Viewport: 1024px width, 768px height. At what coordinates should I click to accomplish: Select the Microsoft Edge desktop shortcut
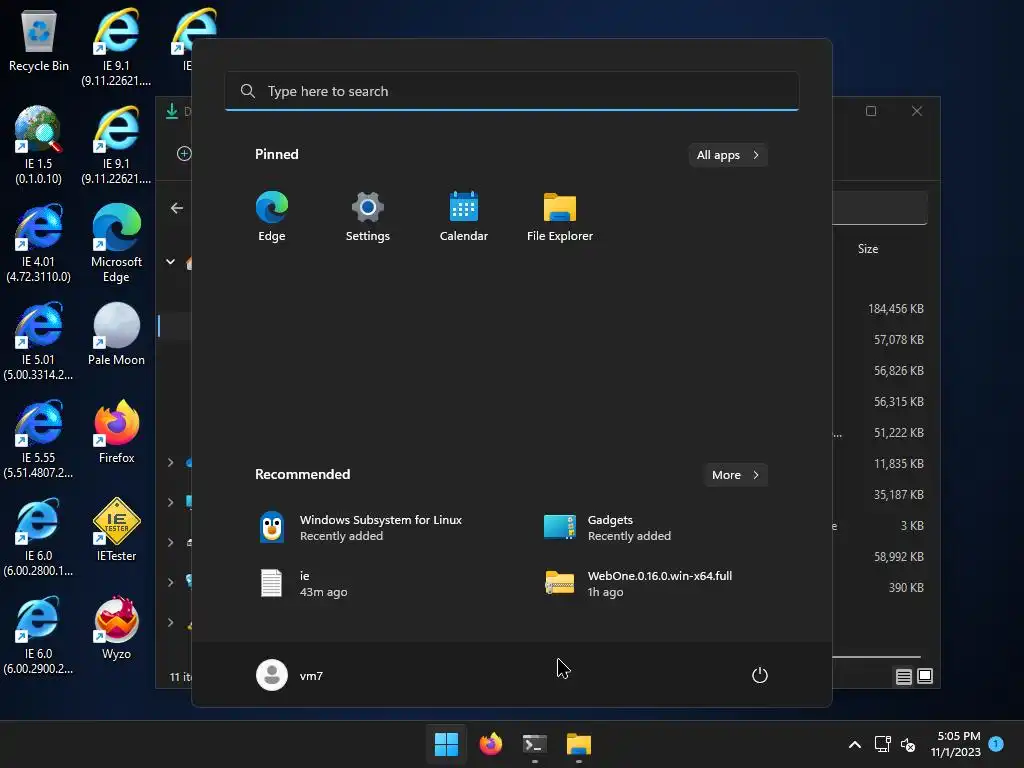[x=116, y=243]
